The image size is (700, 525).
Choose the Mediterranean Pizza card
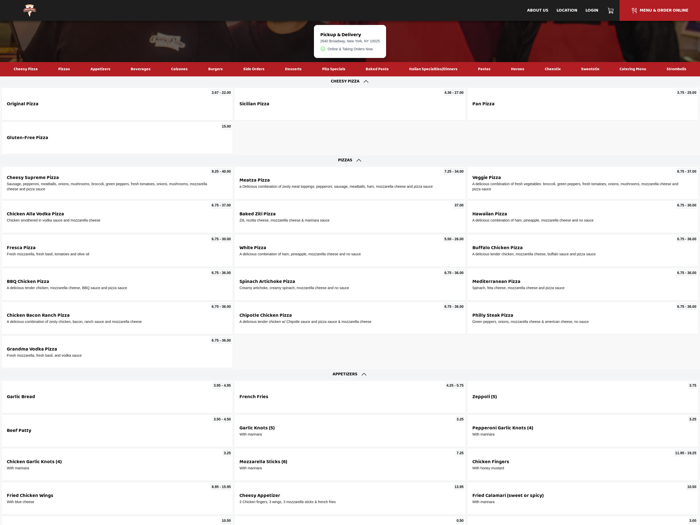pos(583,284)
